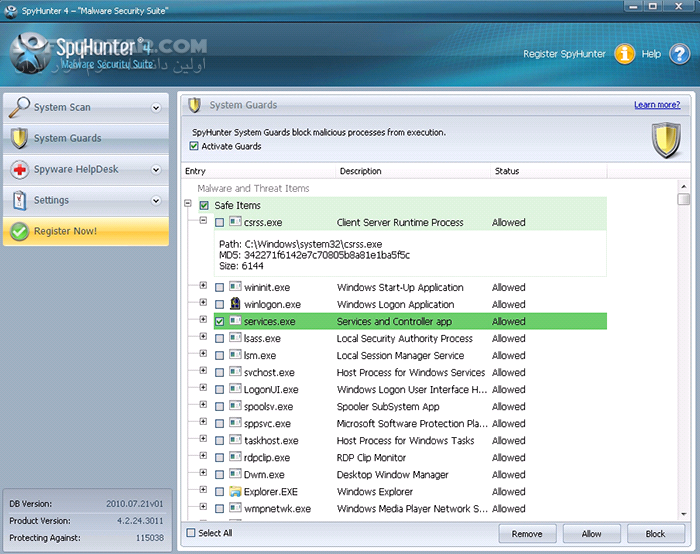
Task: Check the winlogon.exe checkbox
Action: [x=219, y=304]
